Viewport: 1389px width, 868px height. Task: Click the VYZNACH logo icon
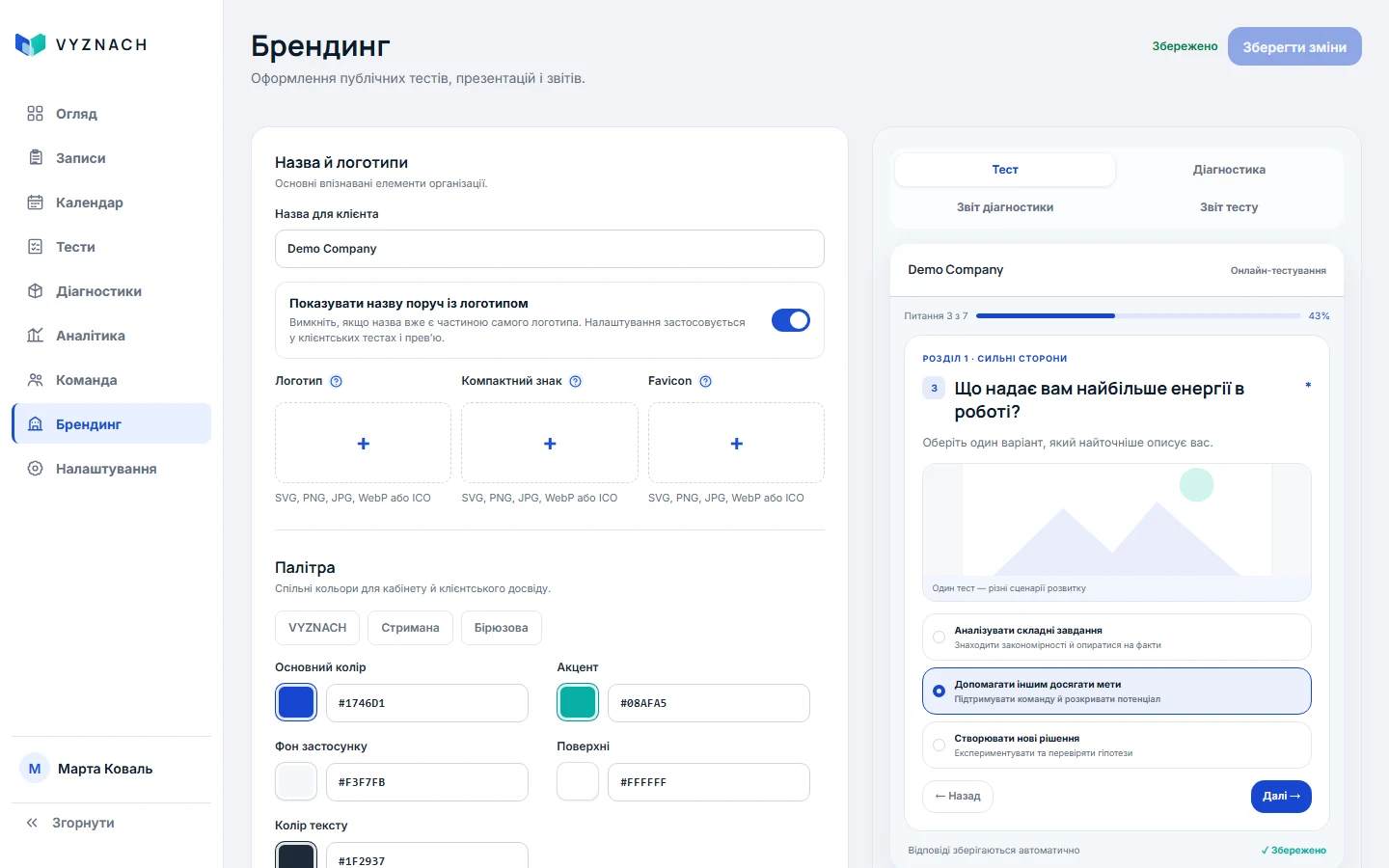[x=31, y=44]
